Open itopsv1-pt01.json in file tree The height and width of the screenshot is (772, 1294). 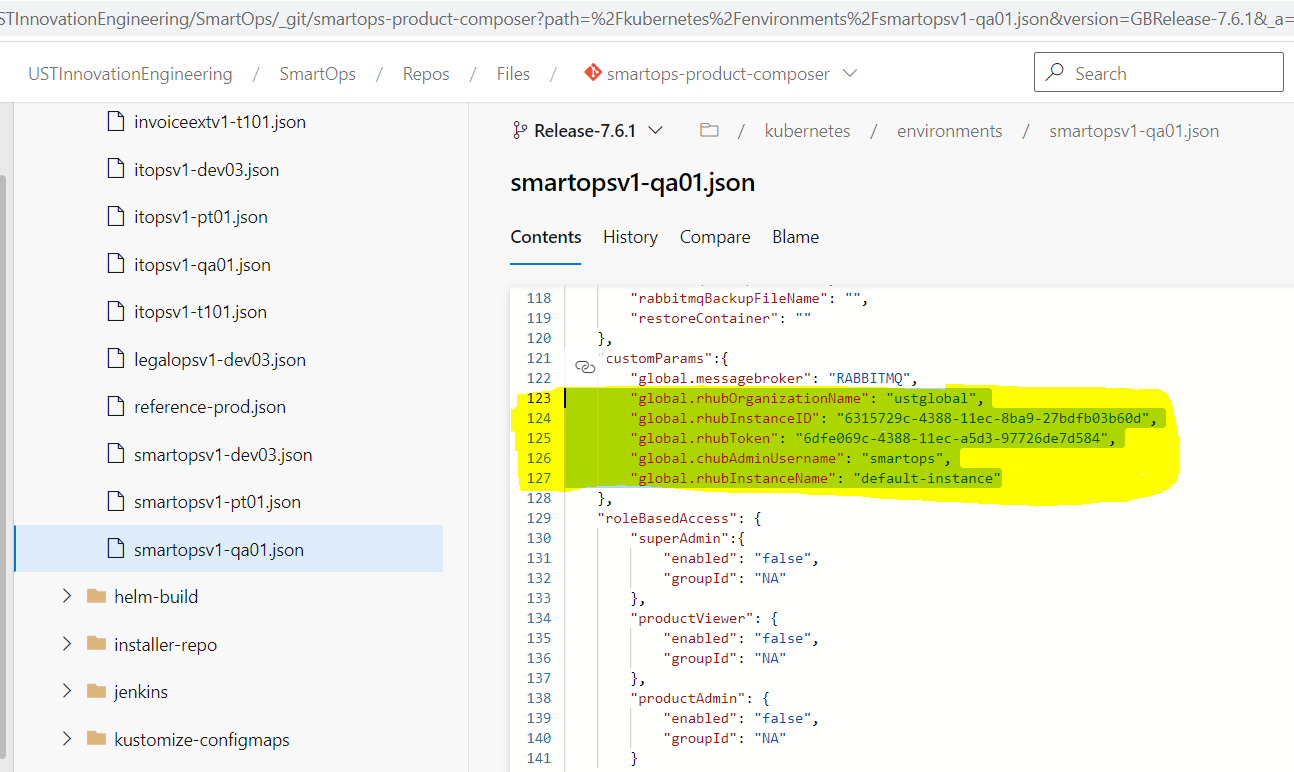coord(201,217)
